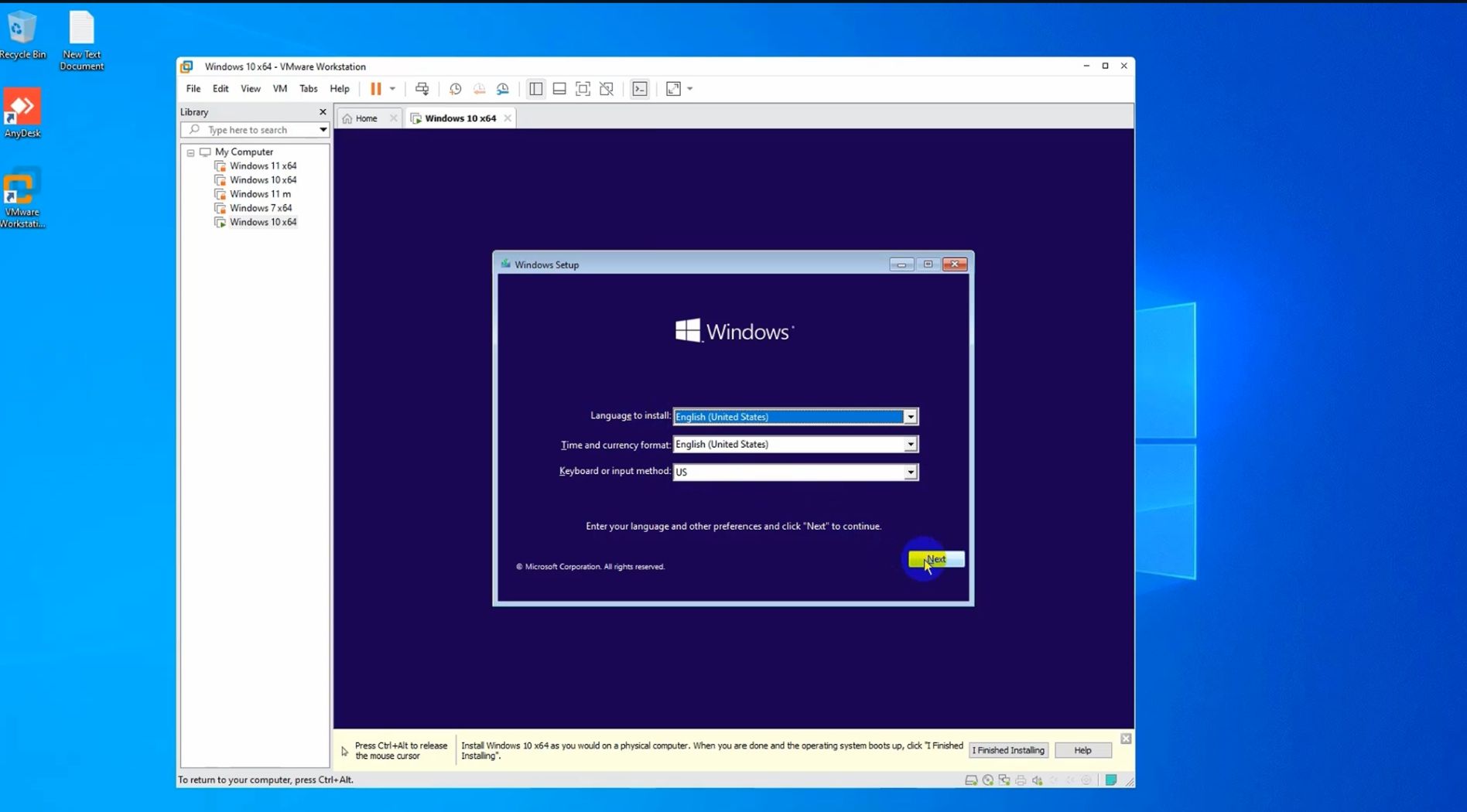Click the hard disk device status icon
Screen dimensions: 1467x812
970,780
